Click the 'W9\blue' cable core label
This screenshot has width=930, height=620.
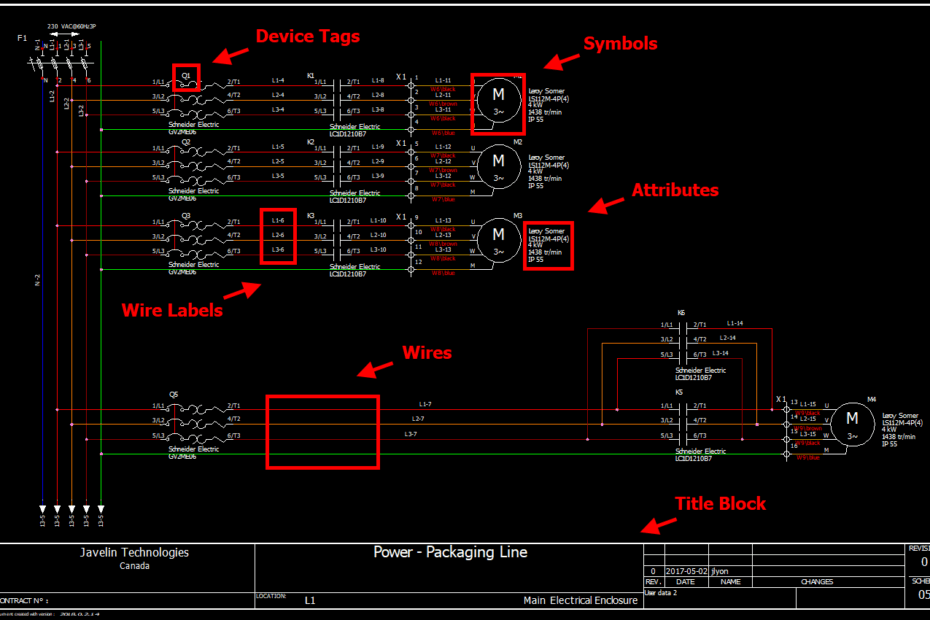click(808, 457)
